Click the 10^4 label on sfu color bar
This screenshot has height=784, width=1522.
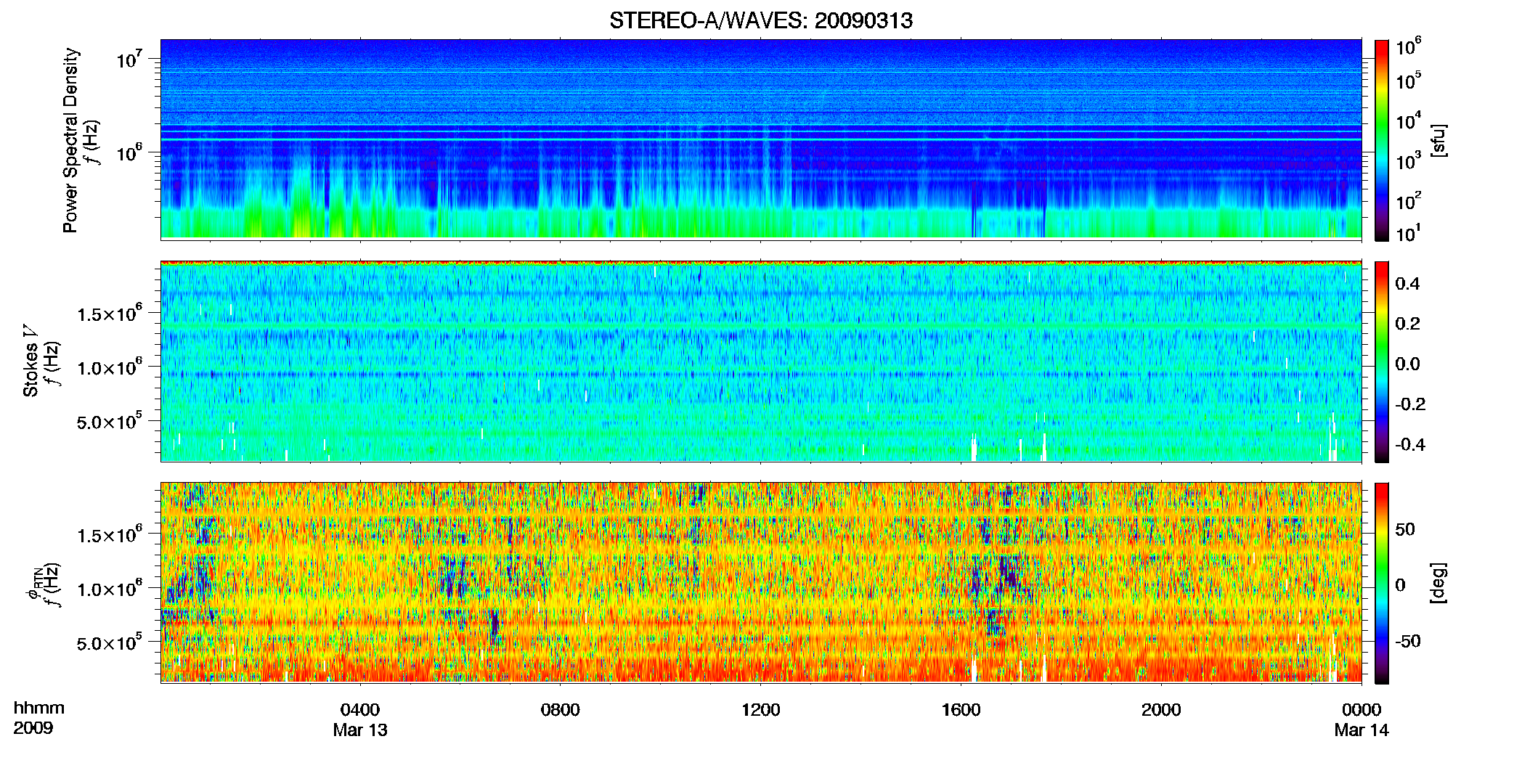coord(1409,121)
